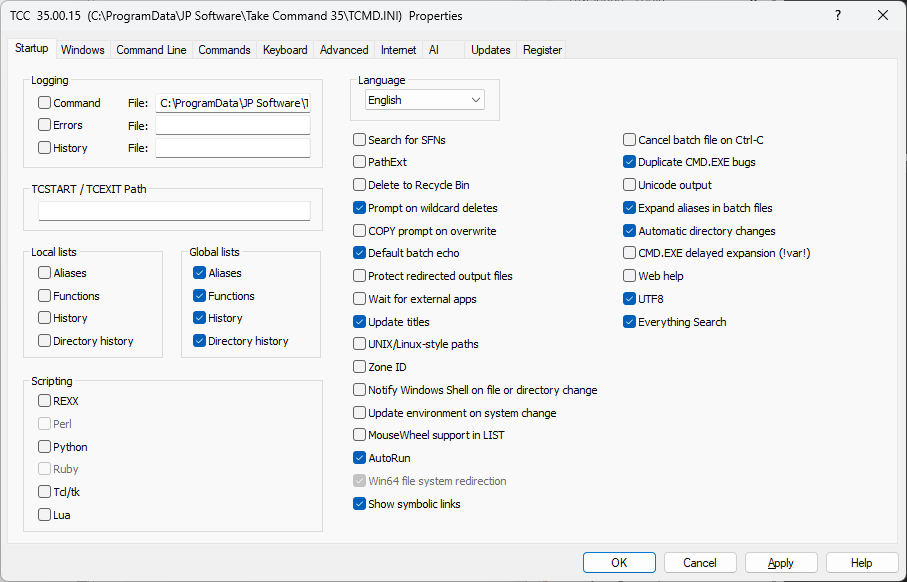Disable Everything Search
Viewport: 907px width, 582px height.
[629, 322]
